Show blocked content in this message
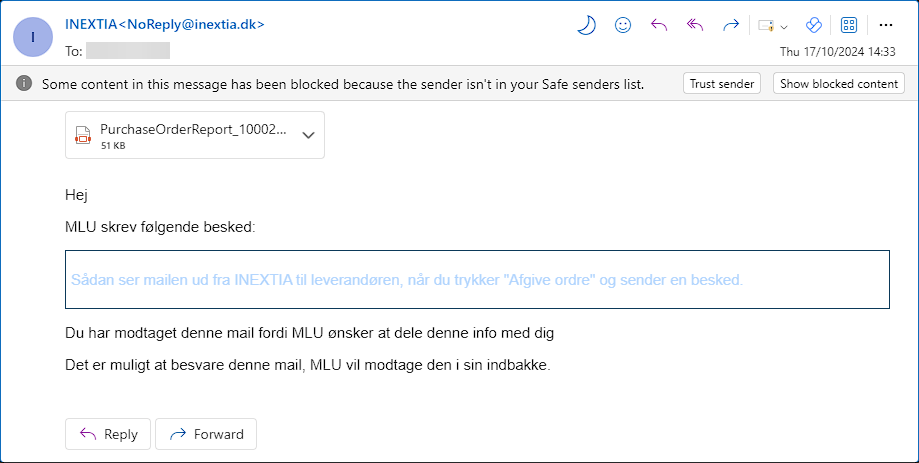 (839, 83)
